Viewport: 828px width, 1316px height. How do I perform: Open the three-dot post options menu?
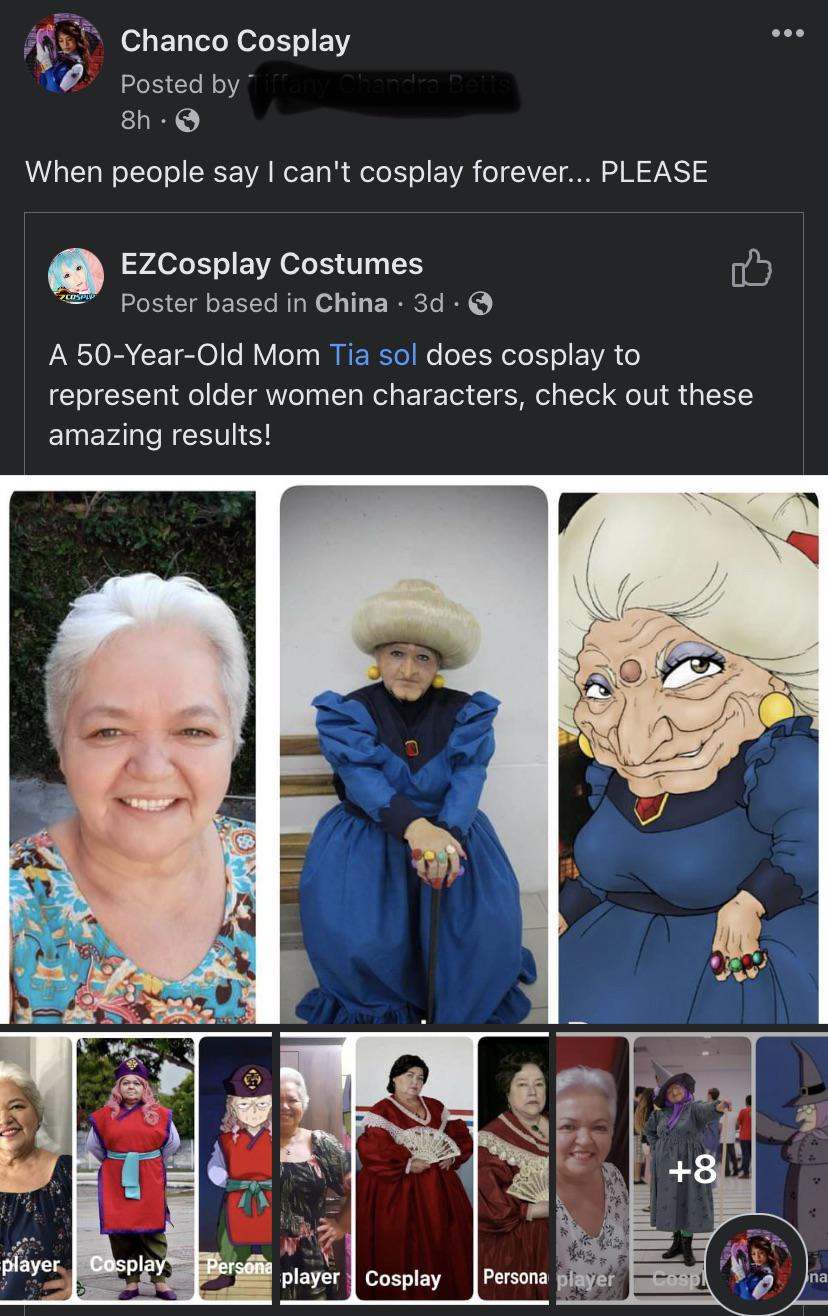[x=787, y=33]
